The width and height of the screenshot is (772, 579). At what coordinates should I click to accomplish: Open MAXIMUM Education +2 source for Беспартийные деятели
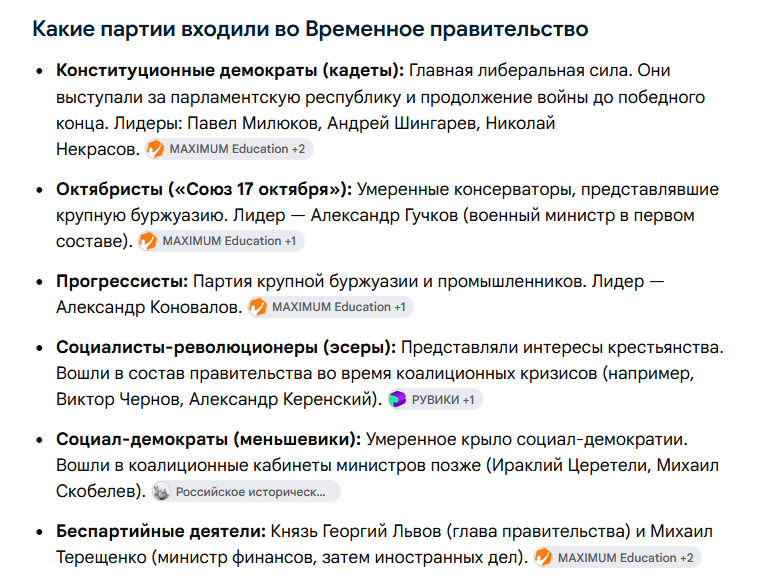617,558
